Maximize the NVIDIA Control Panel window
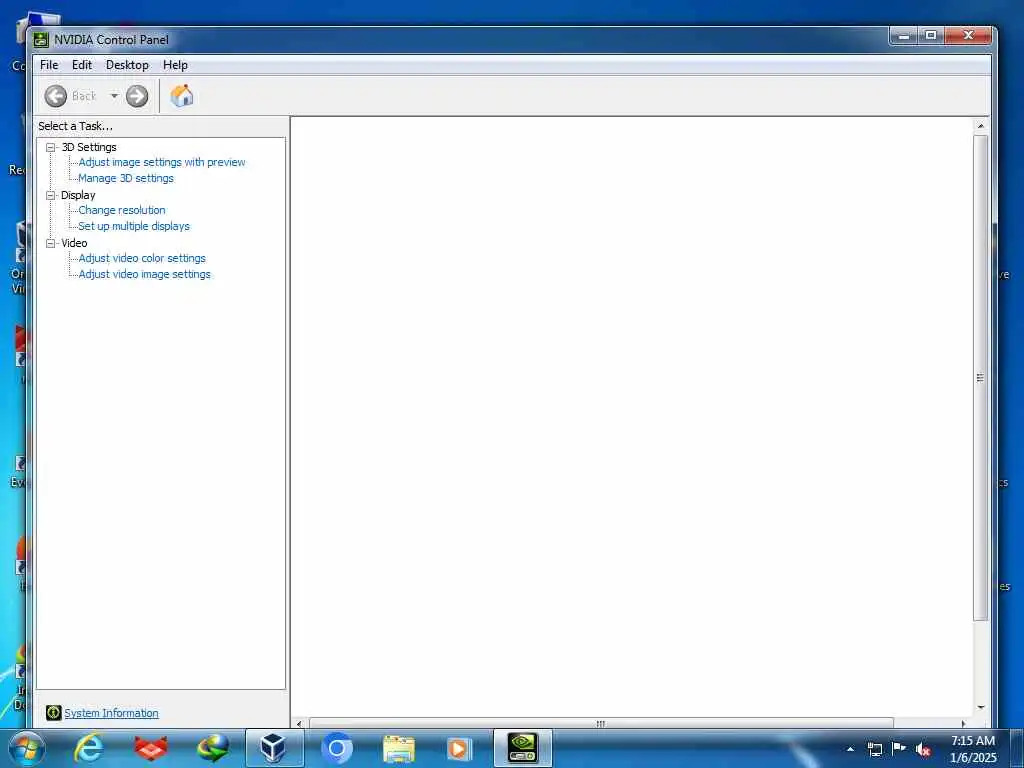This screenshot has width=1024, height=768. pos(931,35)
